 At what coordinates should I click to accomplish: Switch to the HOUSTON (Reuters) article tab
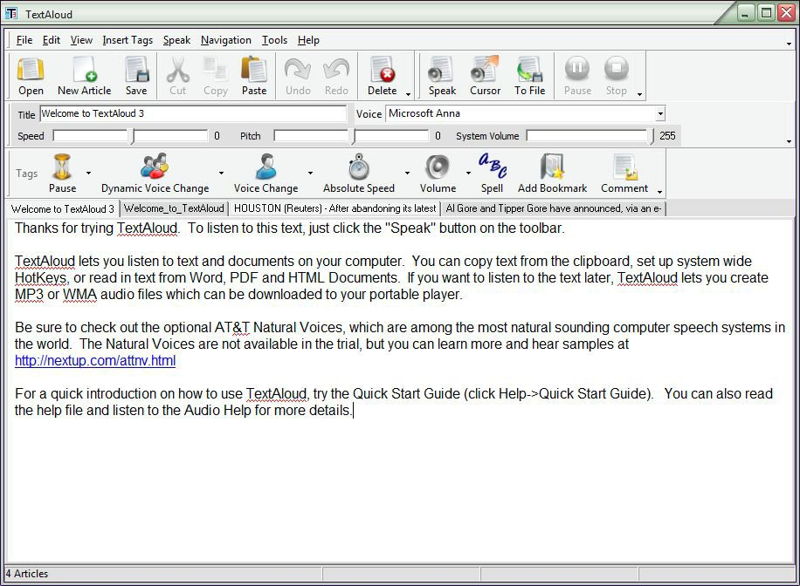coord(334,209)
